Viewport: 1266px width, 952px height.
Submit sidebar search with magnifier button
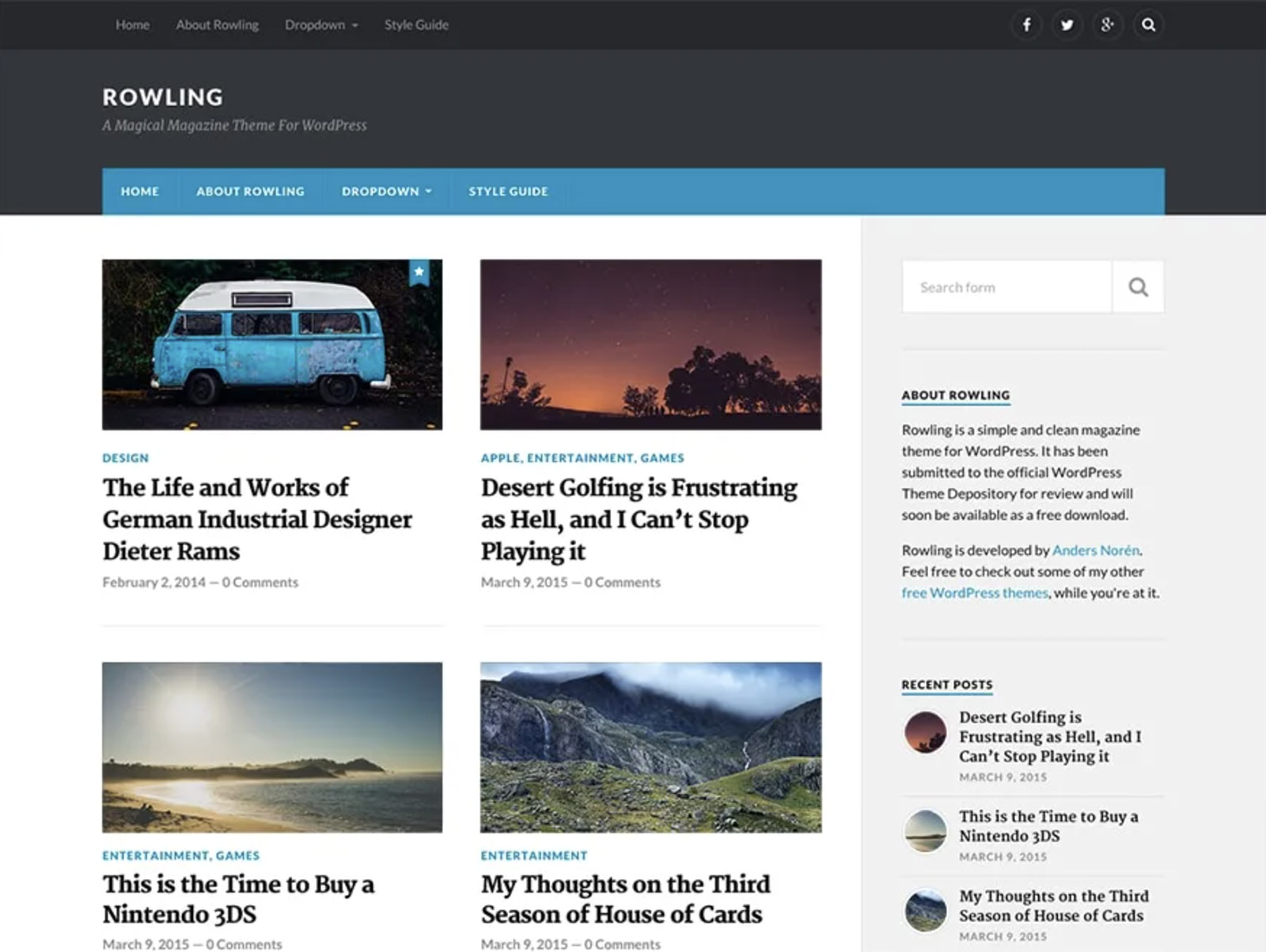click(1138, 287)
